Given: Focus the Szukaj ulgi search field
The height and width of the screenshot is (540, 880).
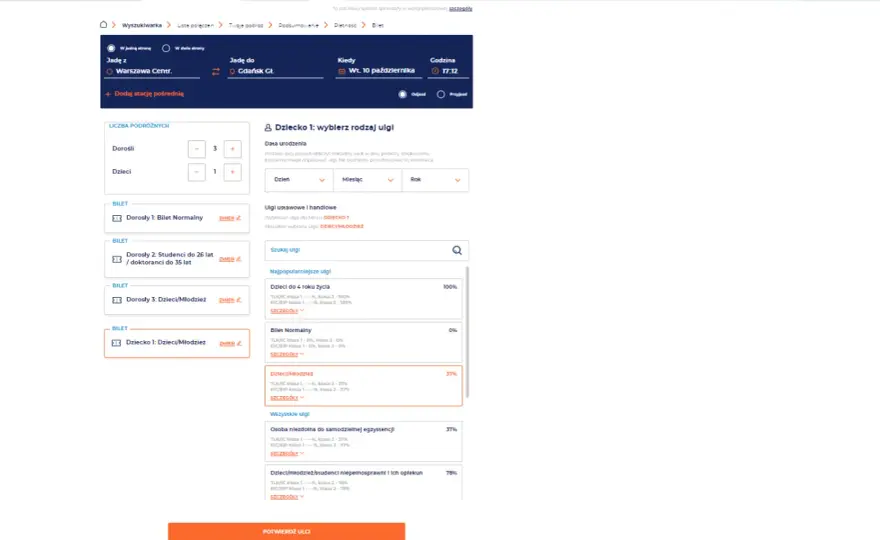Looking at the screenshot, I should pos(366,250).
